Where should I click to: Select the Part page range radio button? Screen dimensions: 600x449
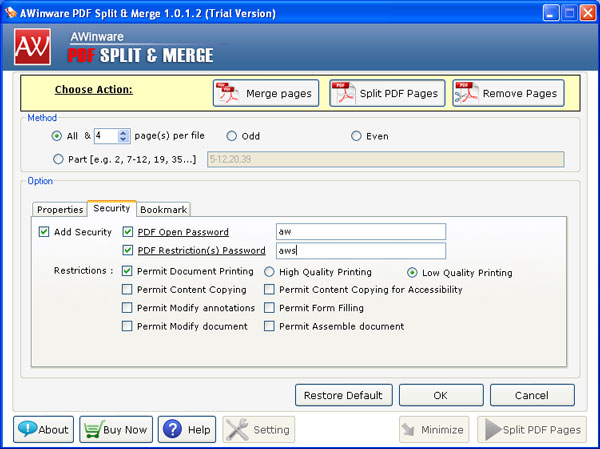click(58, 159)
